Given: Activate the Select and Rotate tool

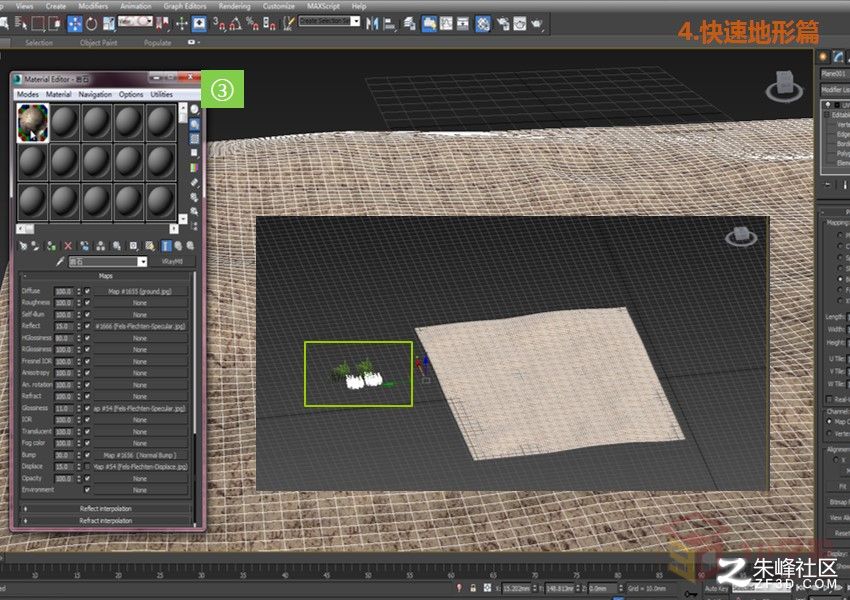Looking at the screenshot, I should 91,23.
